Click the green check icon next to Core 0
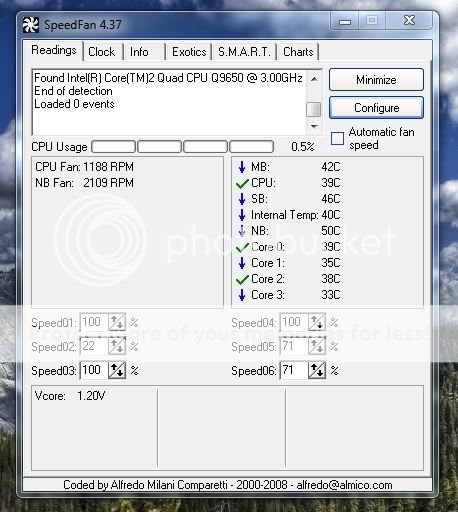This screenshot has height=512, width=458. [x=242, y=247]
